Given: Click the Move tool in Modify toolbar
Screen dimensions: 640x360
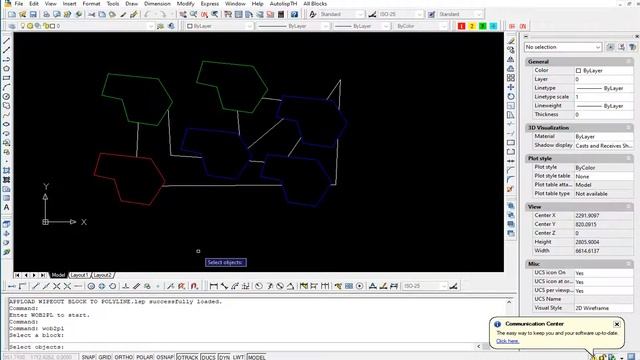Looking at the screenshot, I should 511,87.
